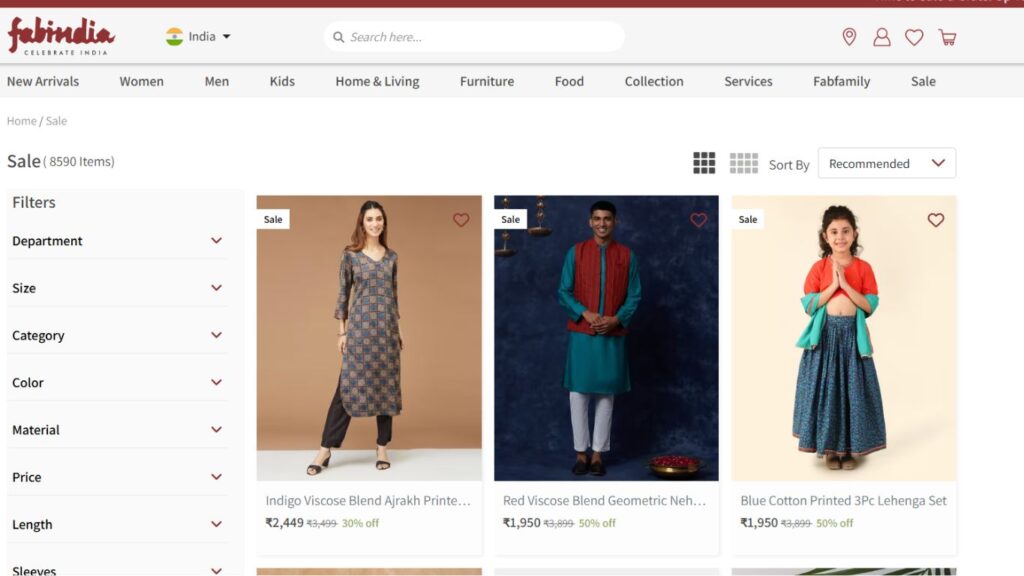
Task: Favorite the Blue Cotton Lehenga Set
Action: [x=936, y=220]
